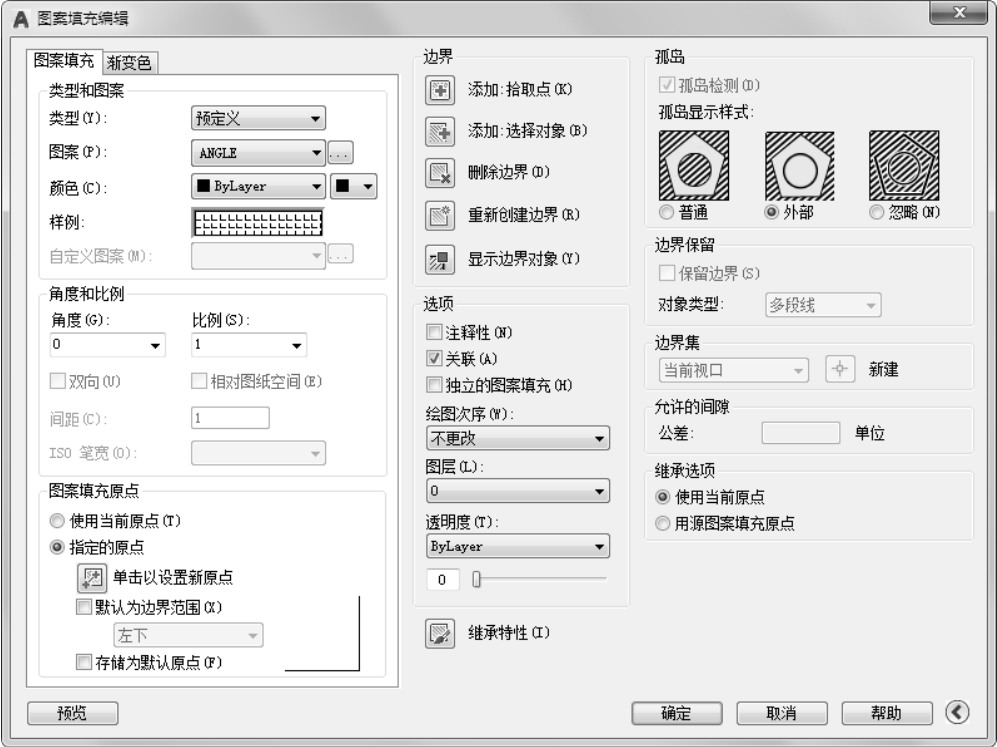
Task: Click the Inherit Properties (继承特性) icon
Action: (x=439, y=633)
